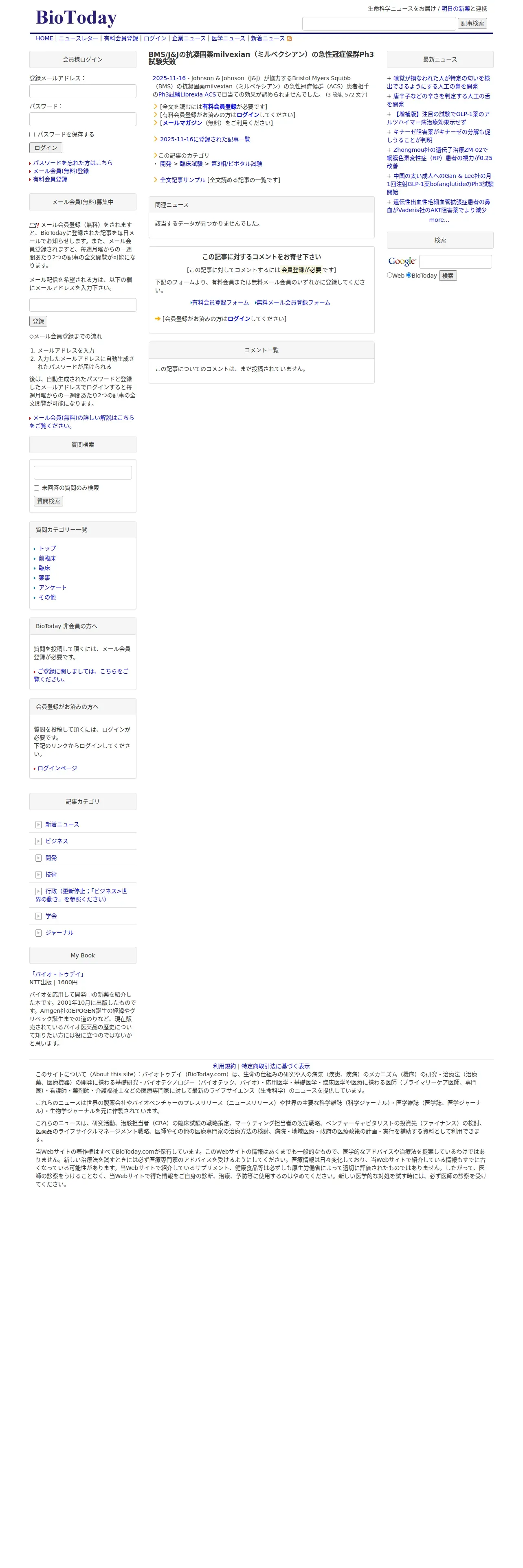
Task: Open 行政（更新停止） category link
Action: 81,895
